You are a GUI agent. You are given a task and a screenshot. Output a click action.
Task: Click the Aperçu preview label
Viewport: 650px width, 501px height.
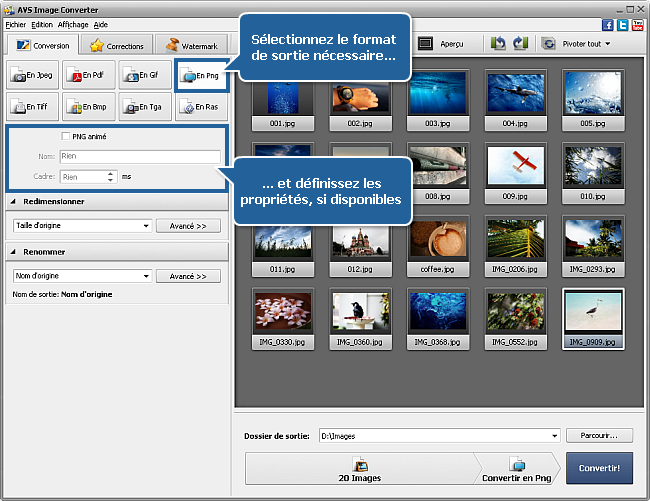point(452,44)
